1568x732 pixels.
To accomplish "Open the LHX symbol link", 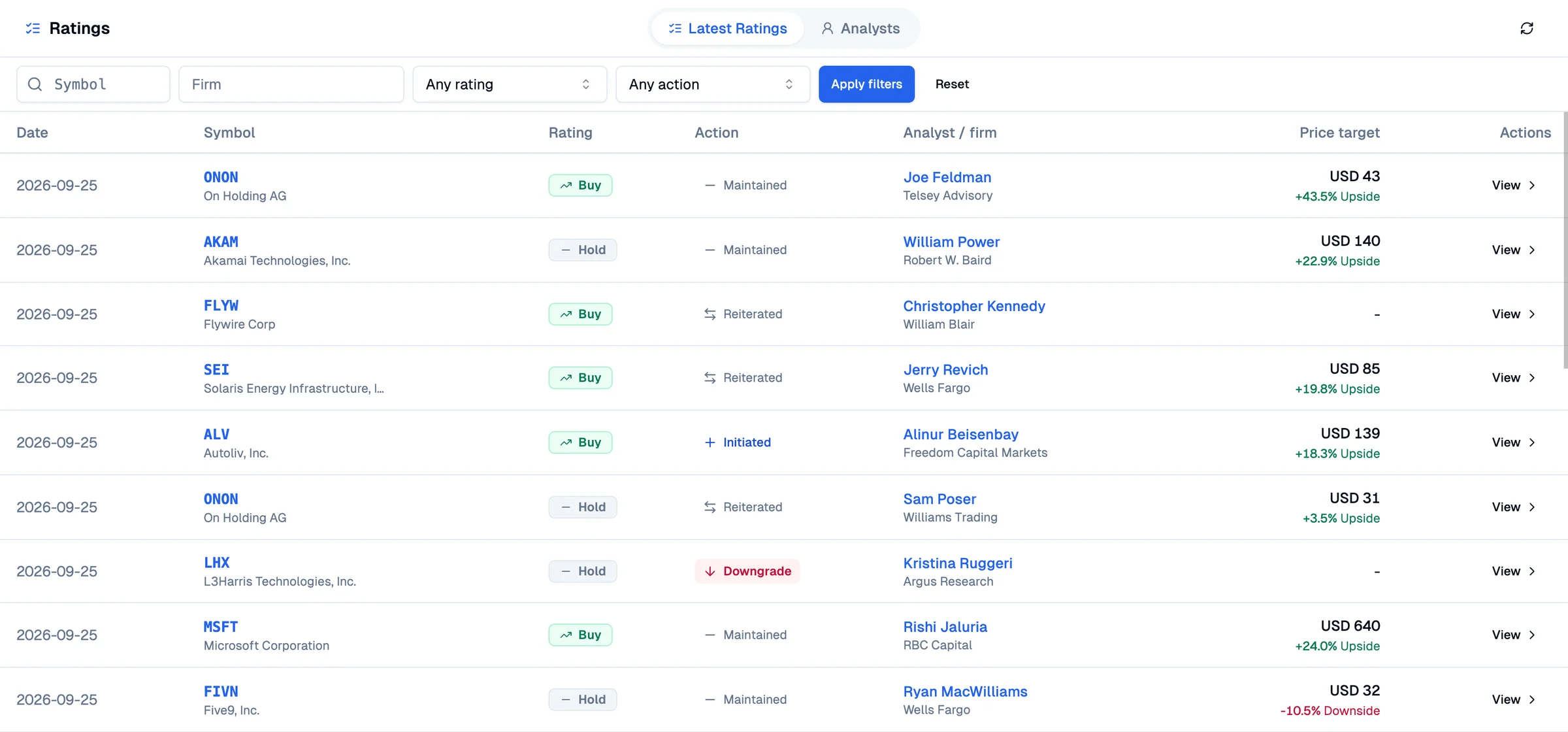I will coord(216,563).
